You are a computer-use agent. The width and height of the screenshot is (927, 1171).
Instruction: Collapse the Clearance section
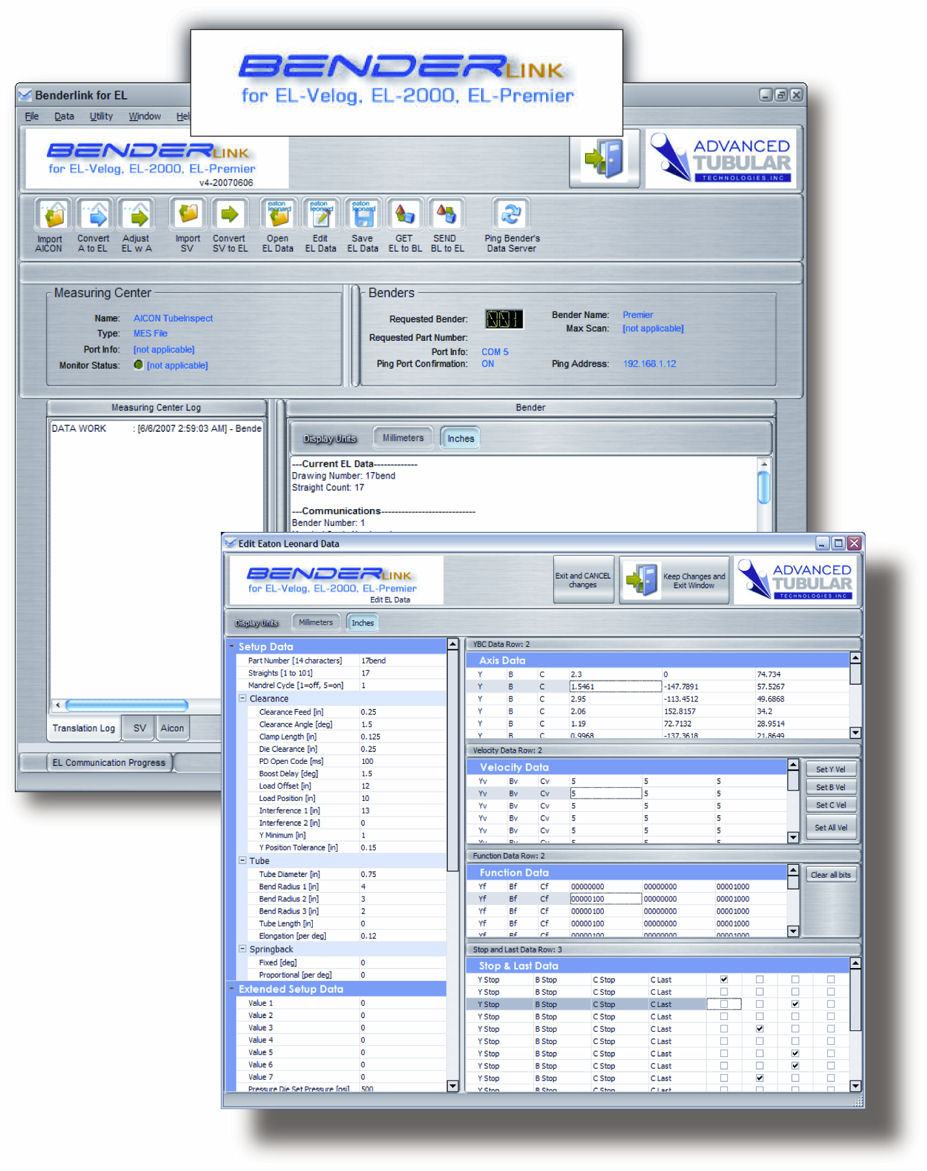point(242,699)
